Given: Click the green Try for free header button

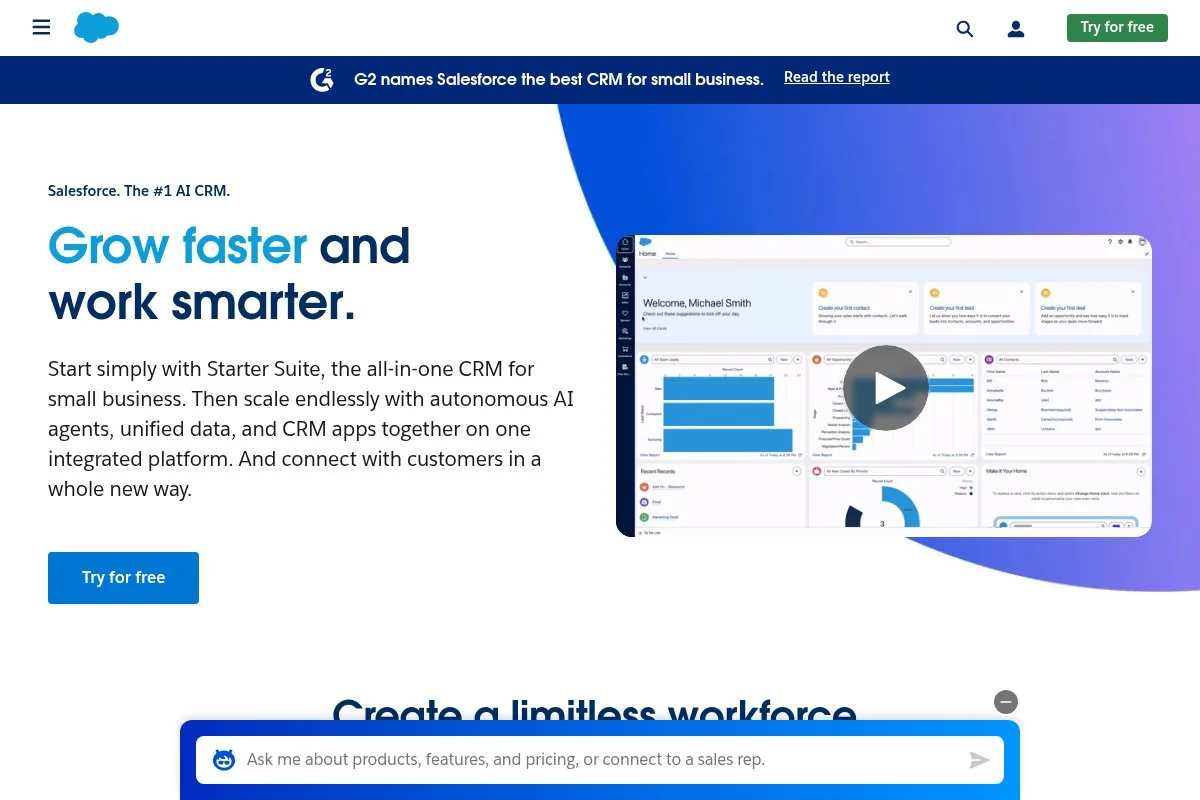Looking at the screenshot, I should pyautogui.click(x=1117, y=28).
